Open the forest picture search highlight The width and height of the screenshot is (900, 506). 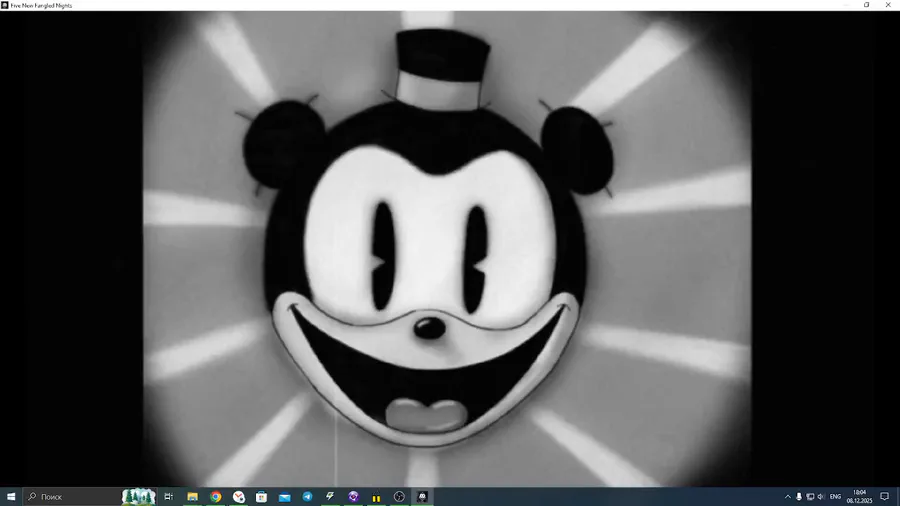[x=138, y=497]
